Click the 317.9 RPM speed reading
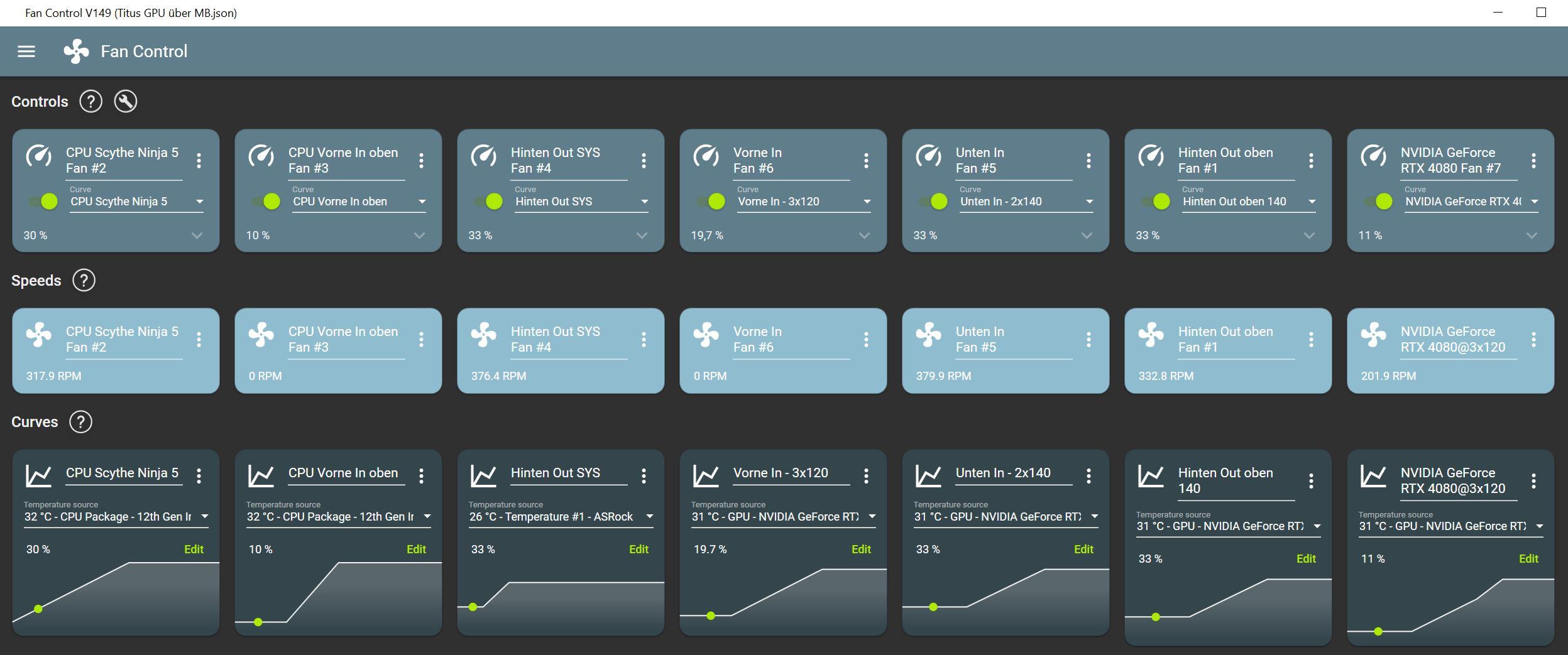This screenshot has height=655, width=1568. 54,376
